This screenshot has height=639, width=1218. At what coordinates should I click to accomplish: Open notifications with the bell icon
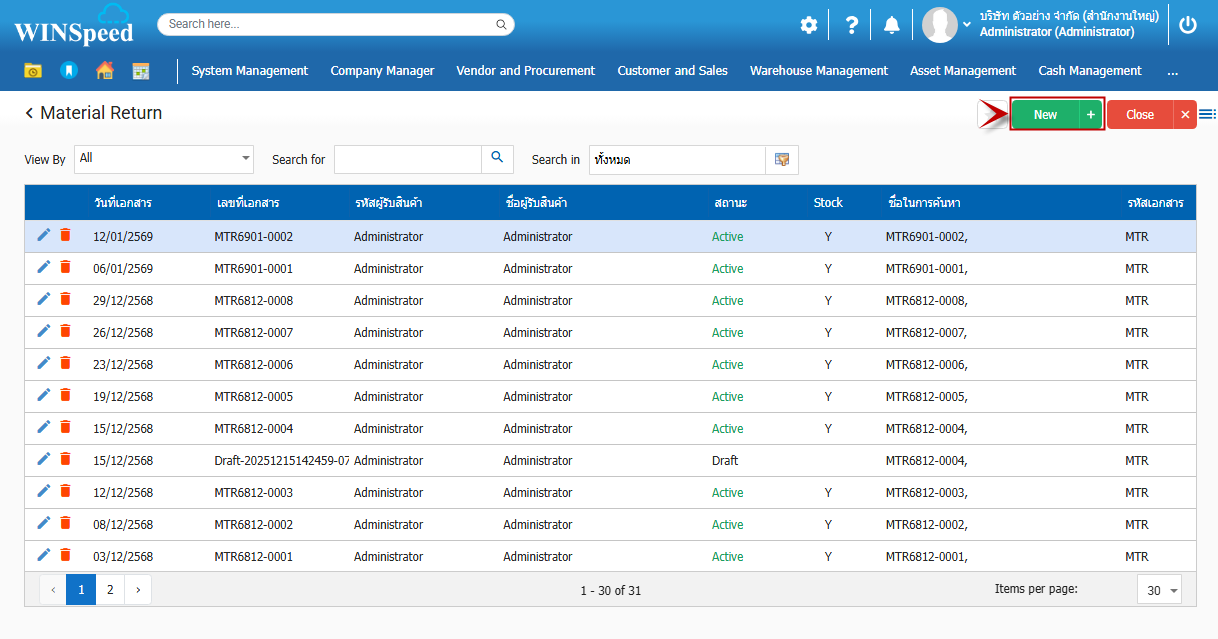(x=891, y=25)
